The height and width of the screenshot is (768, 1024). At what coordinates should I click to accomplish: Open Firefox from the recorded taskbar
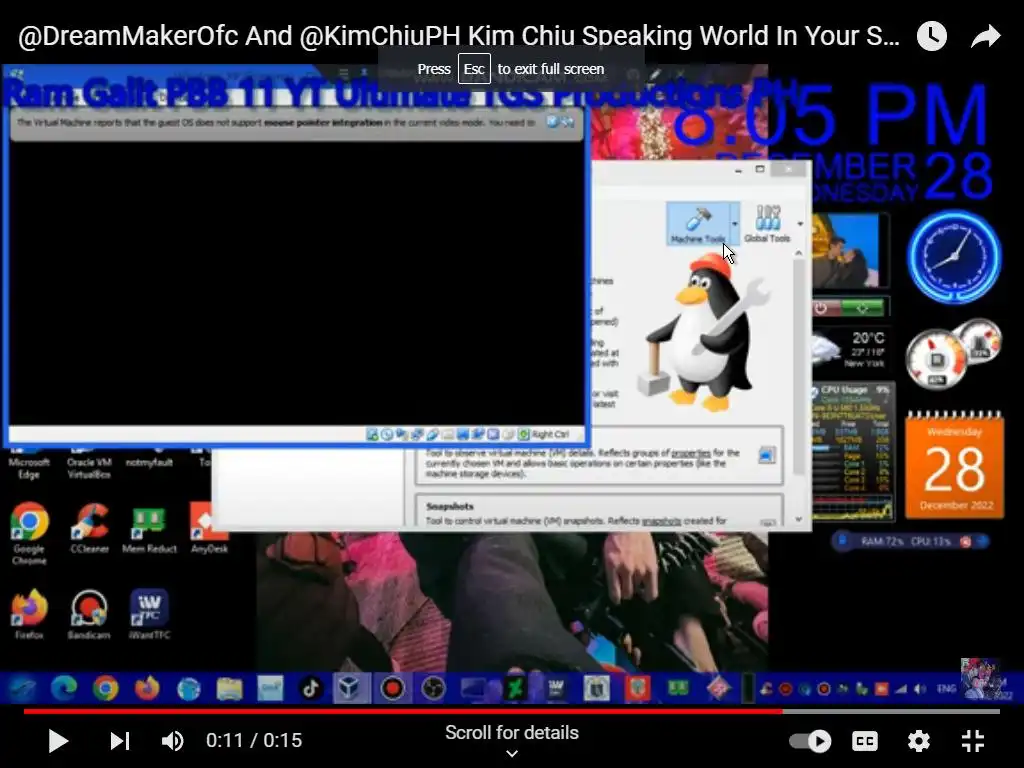click(x=147, y=688)
